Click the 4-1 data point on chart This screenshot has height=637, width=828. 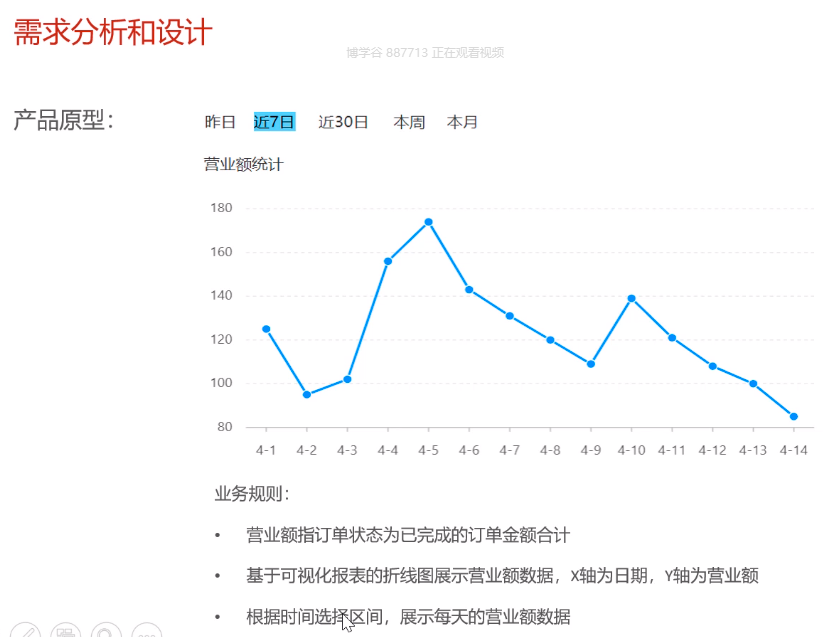point(266,329)
